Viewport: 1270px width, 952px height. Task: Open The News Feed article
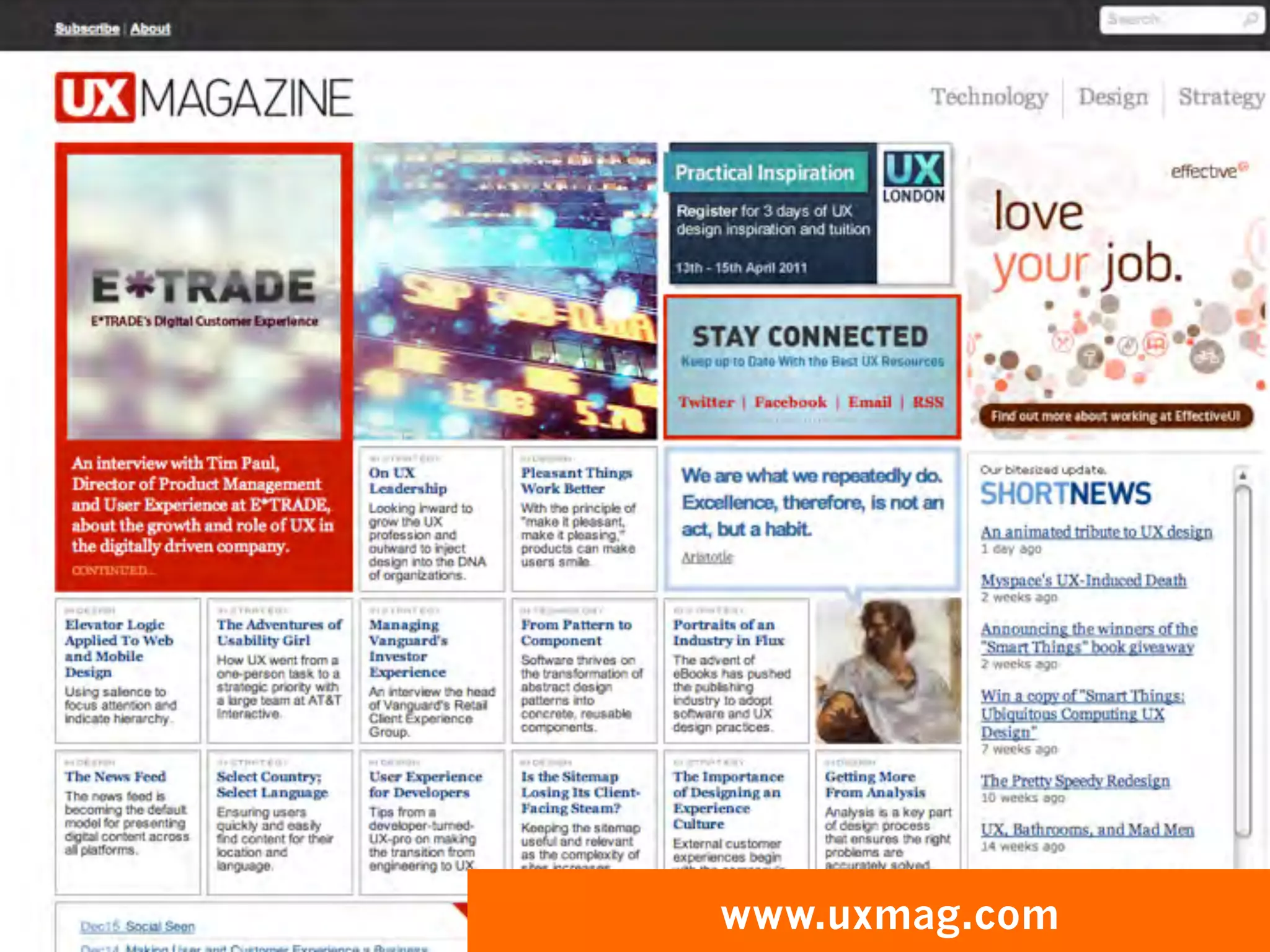[115, 777]
